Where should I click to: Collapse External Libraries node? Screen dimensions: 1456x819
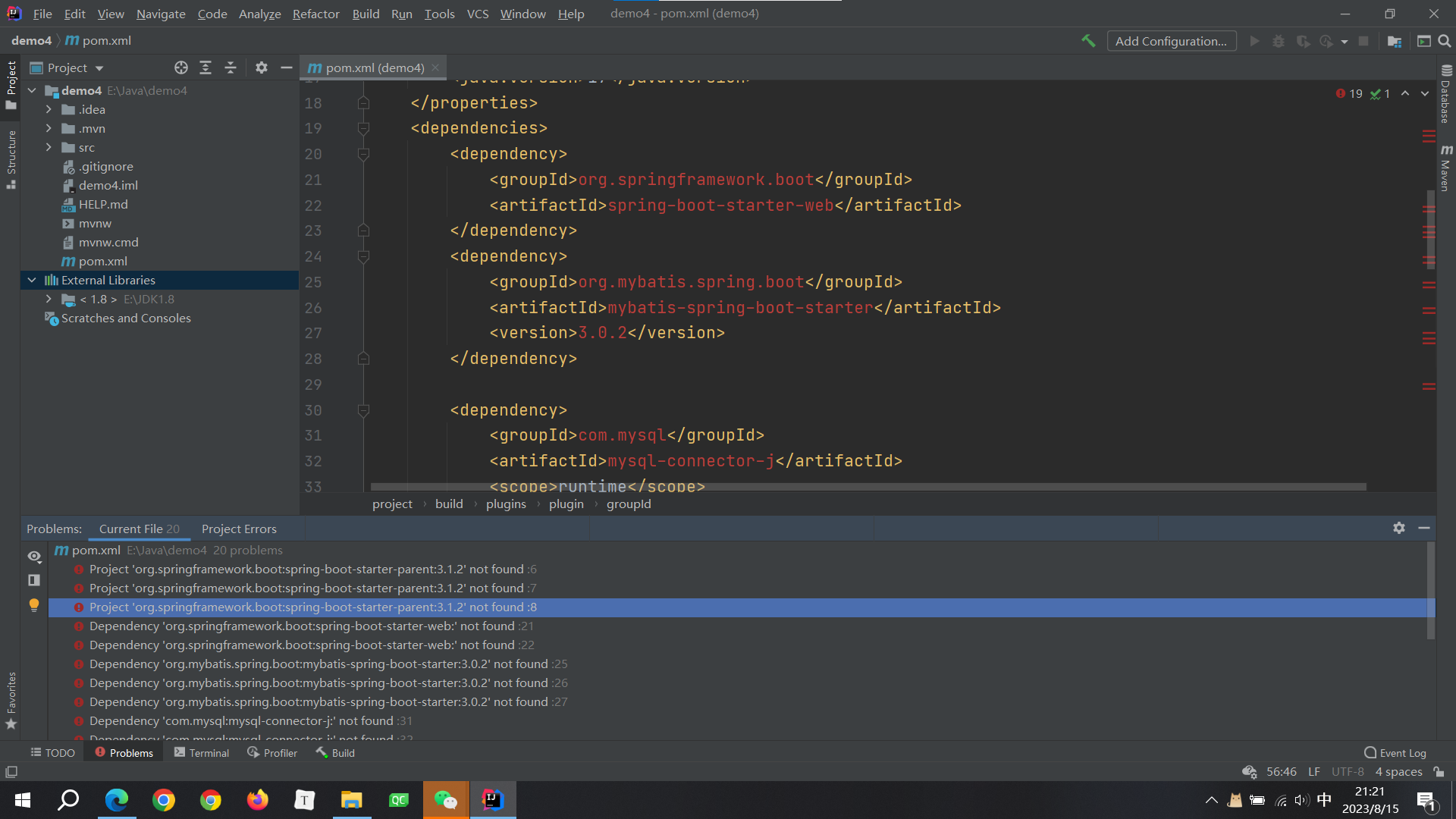click(x=32, y=280)
